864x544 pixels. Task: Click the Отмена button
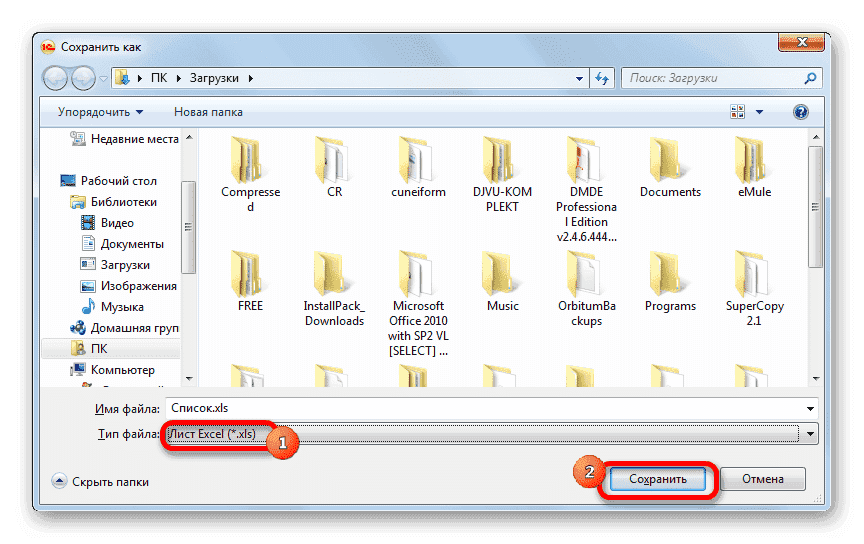pyautogui.click(x=763, y=479)
